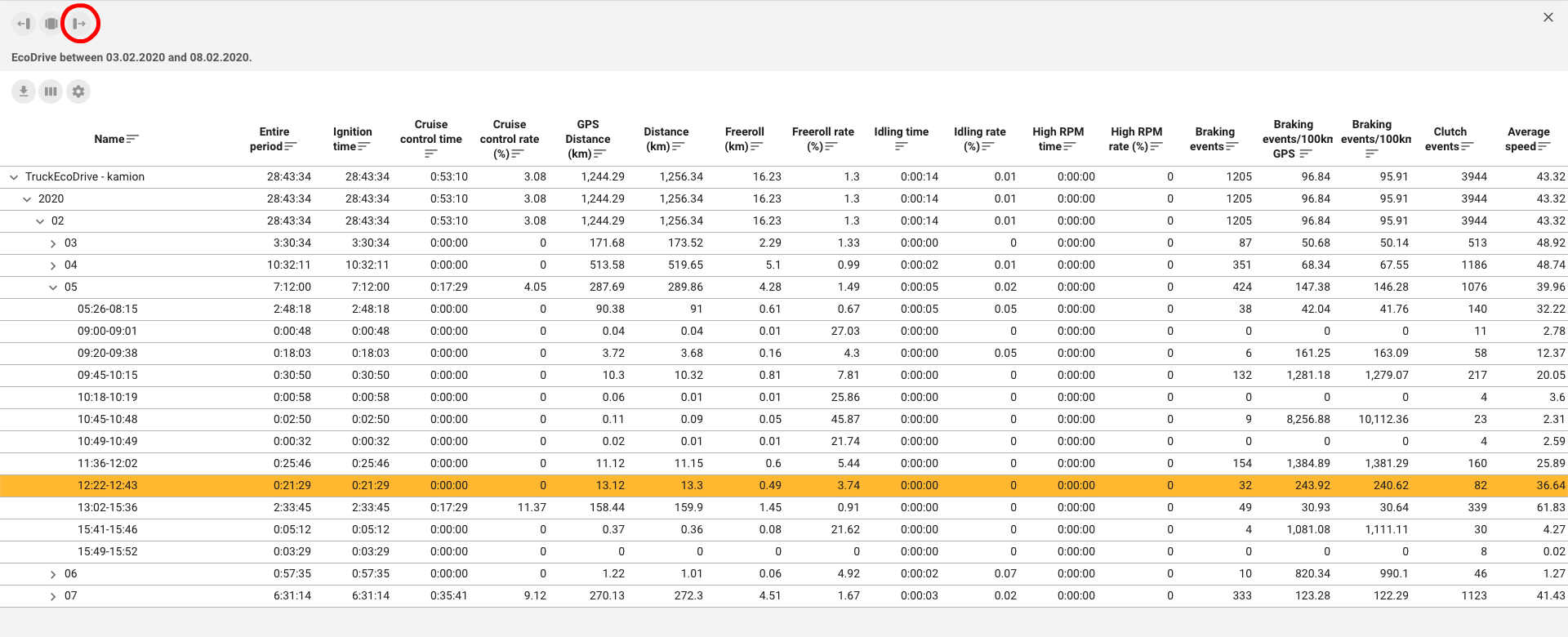The width and height of the screenshot is (1568, 637).
Task: Click the circled dock panel right icon
Action: click(x=79, y=24)
